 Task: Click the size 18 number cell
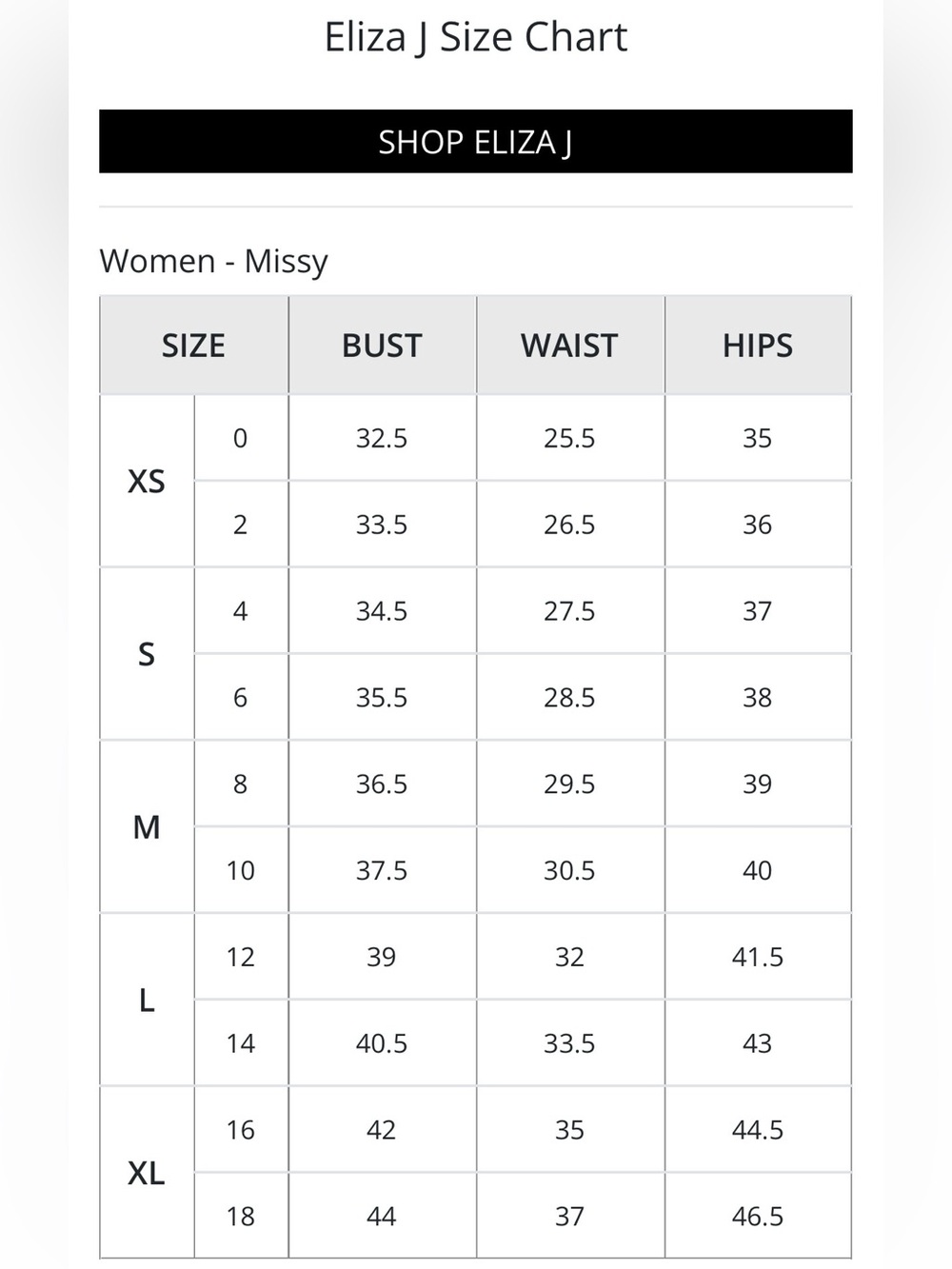coord(241,1216)
